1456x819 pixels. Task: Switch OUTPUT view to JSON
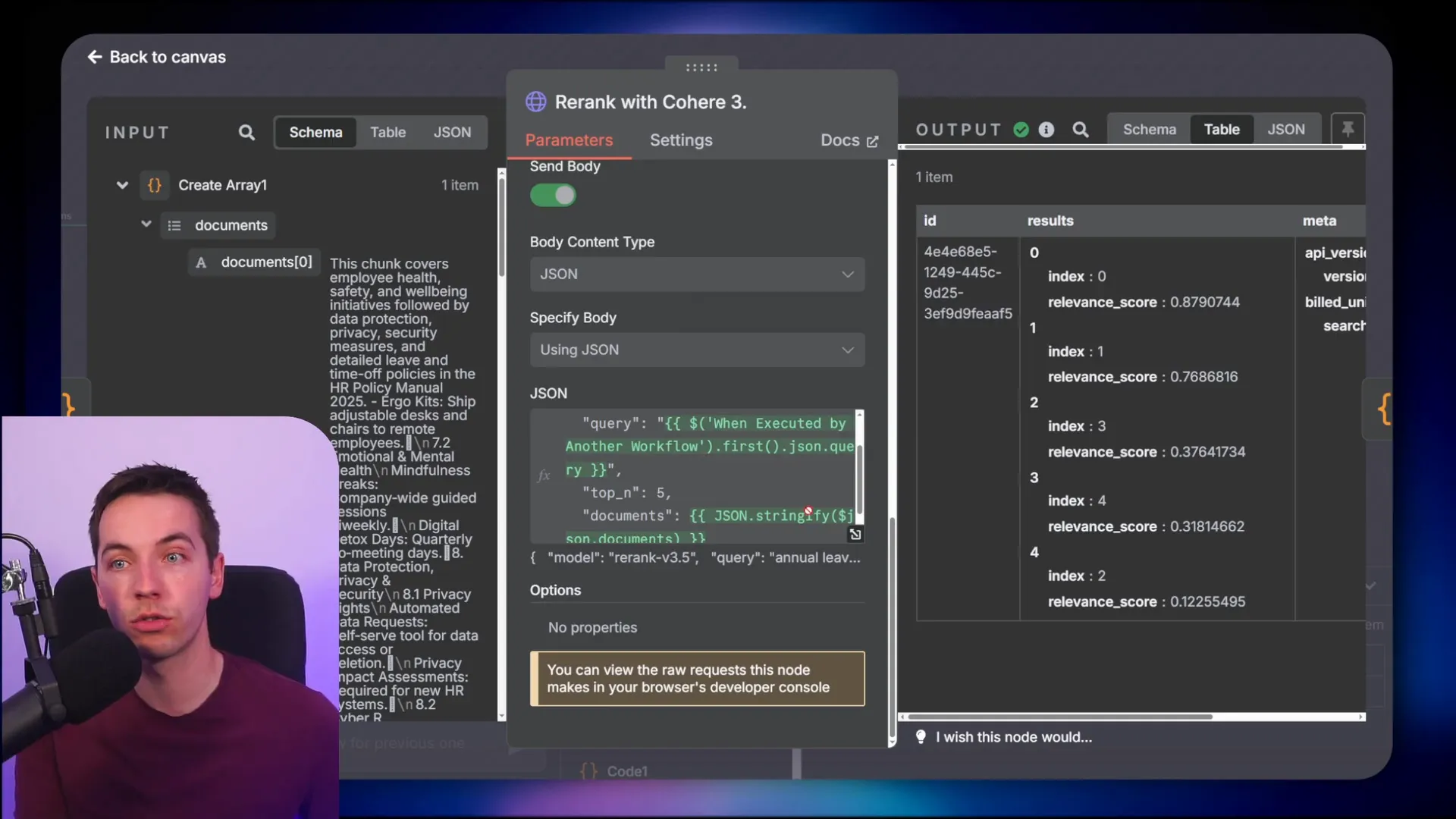point(1286,130)
